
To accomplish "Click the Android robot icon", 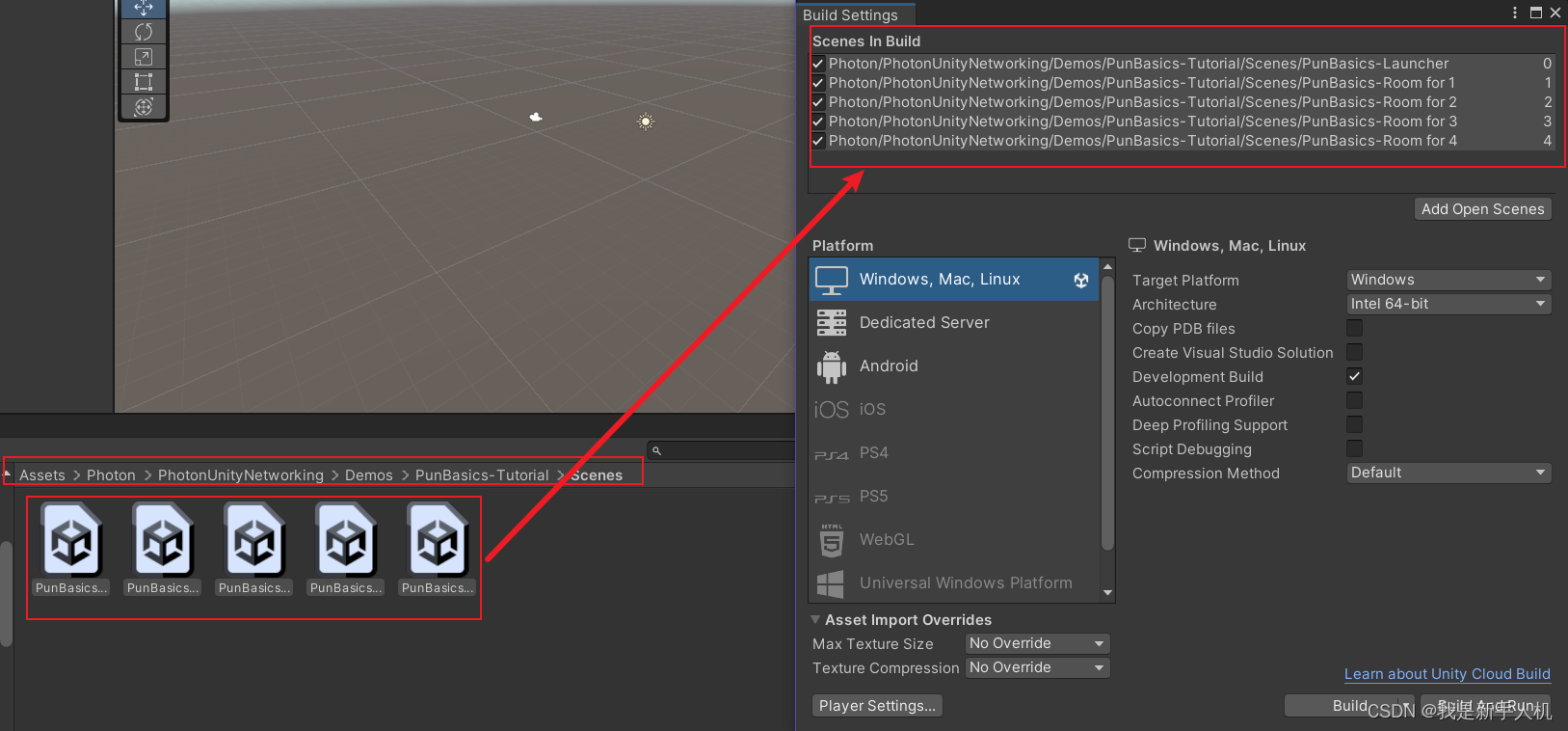I will (832, 366).
